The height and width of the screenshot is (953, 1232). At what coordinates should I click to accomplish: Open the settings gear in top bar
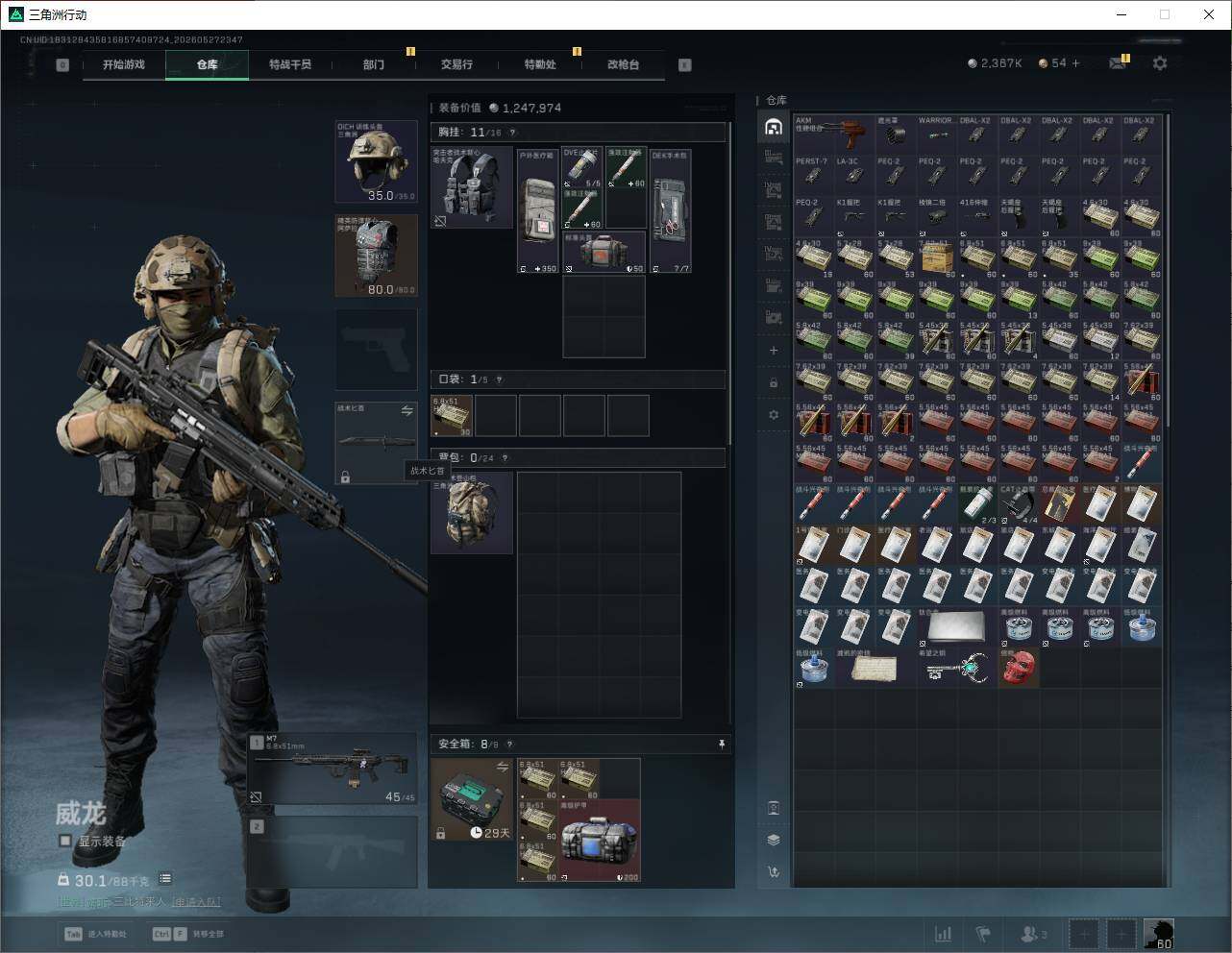1160,62
